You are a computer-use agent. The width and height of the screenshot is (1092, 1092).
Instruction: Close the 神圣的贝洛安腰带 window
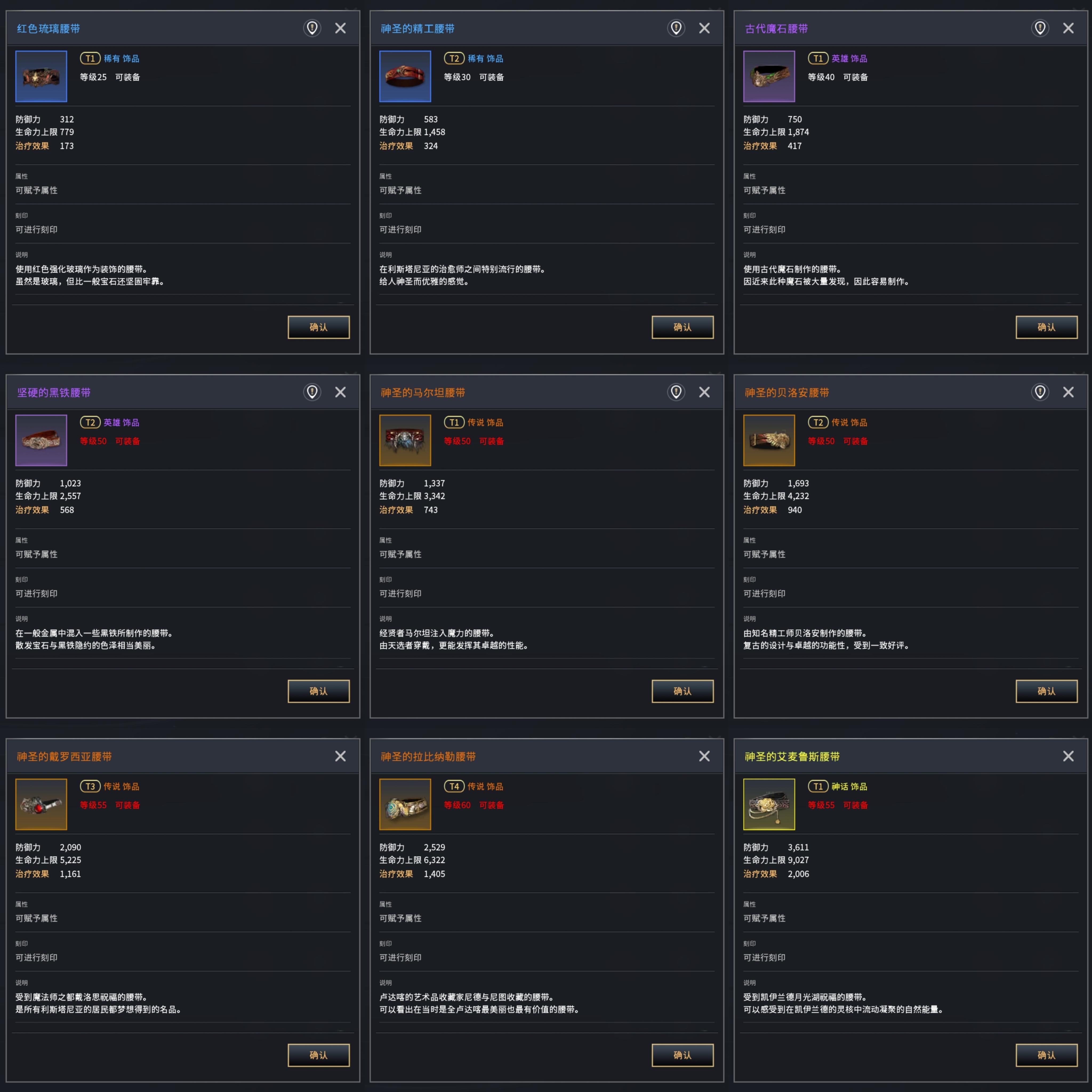(x=1068, y=392)
